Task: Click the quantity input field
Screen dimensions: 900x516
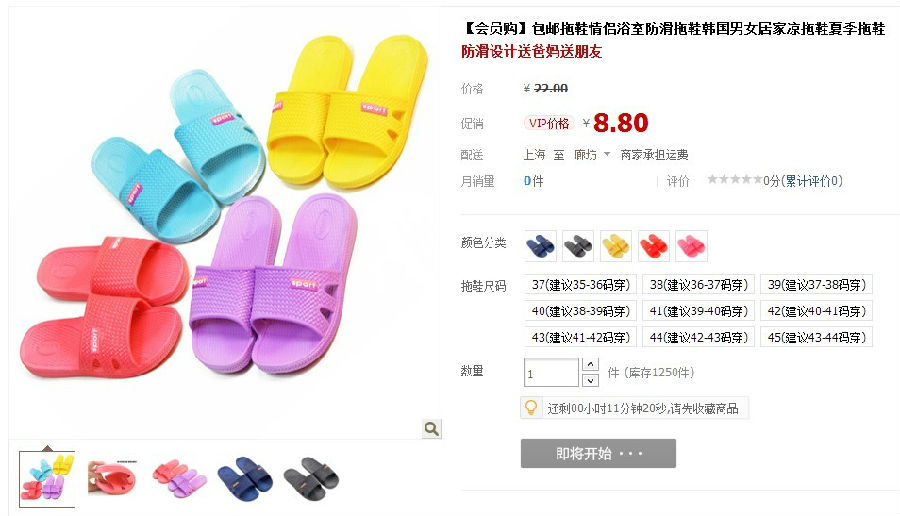Action: coord(551,373)
